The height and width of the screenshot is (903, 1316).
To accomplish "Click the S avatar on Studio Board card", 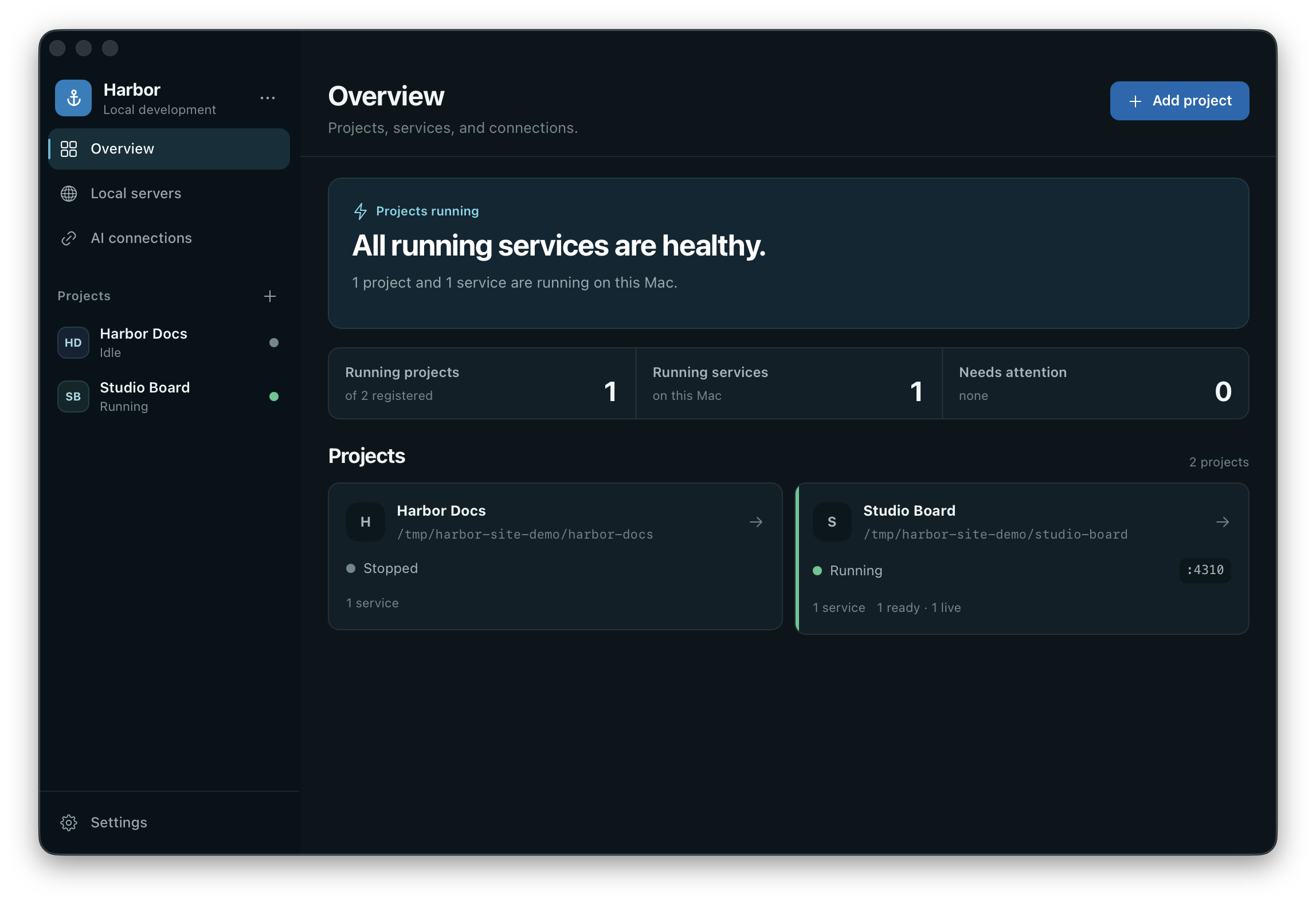I will [832, 522].
